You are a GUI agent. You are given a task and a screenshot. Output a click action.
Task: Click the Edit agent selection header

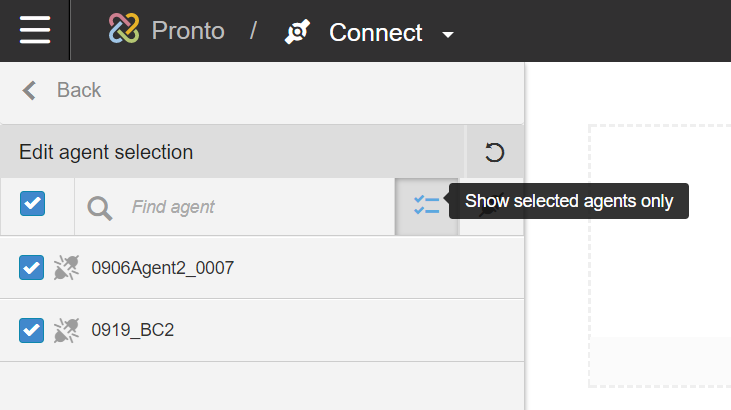[x=106, y=152]
